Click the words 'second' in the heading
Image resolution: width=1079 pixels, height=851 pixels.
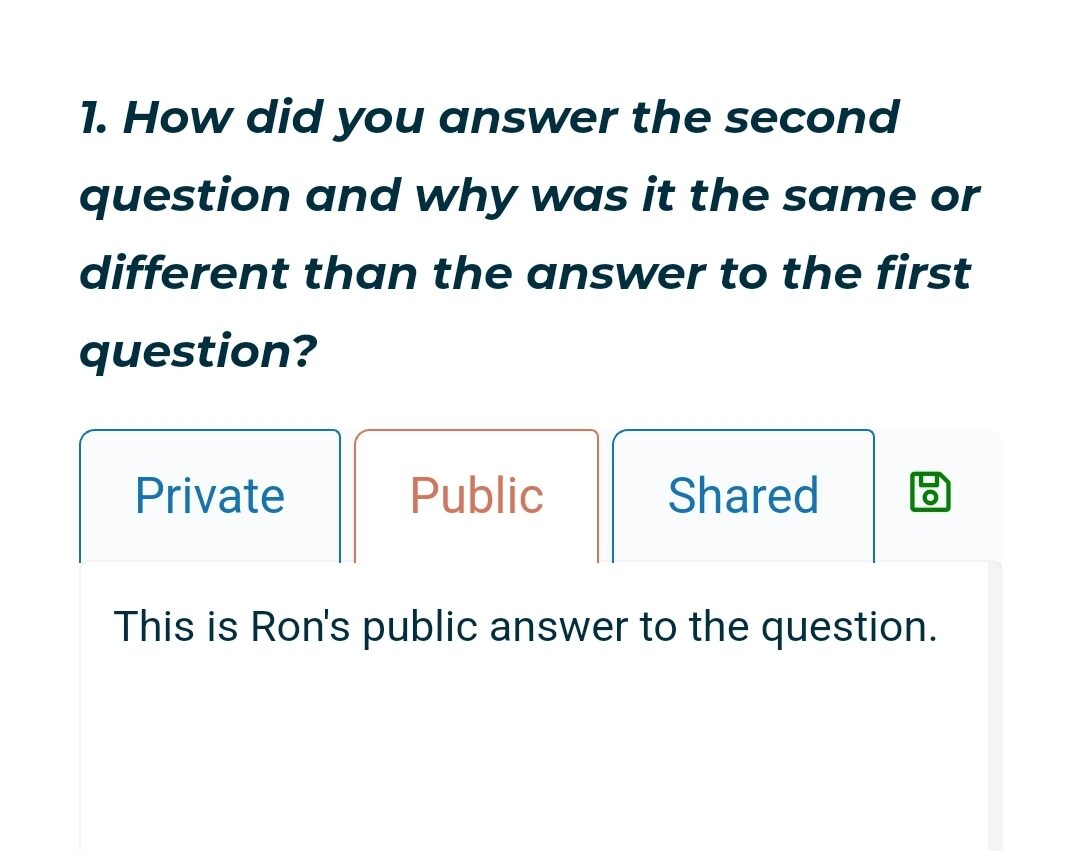tap(812, 118)
